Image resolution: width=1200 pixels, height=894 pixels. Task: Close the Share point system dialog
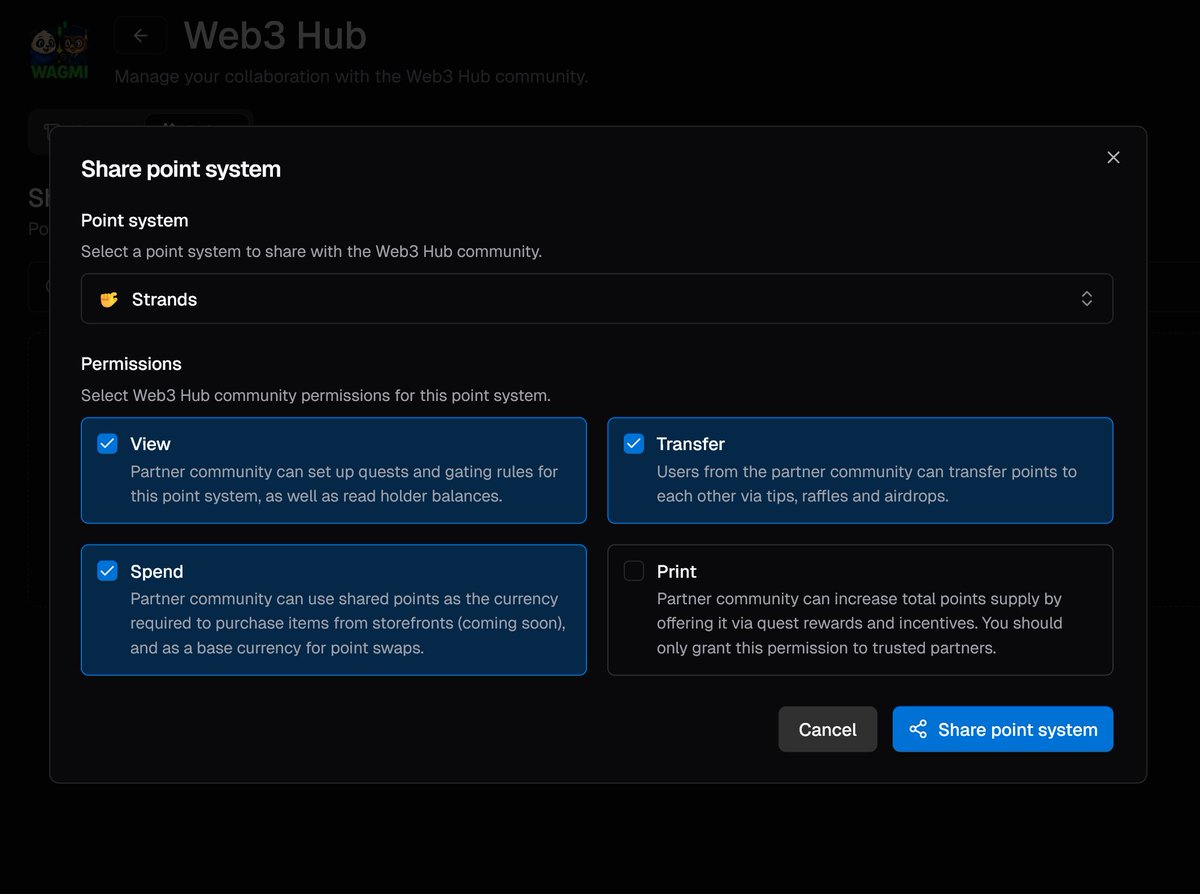pos(1113,157)
